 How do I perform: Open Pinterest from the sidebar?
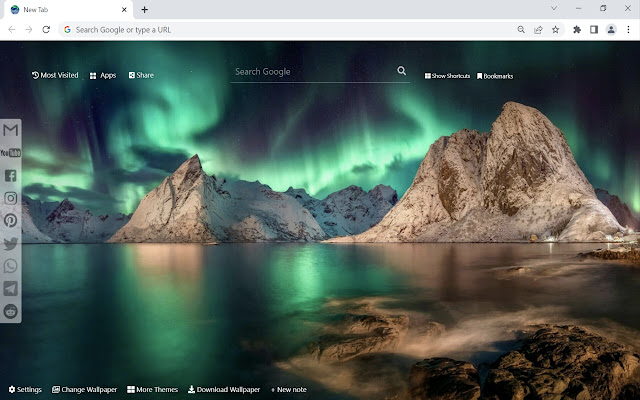tap(11, 220)
